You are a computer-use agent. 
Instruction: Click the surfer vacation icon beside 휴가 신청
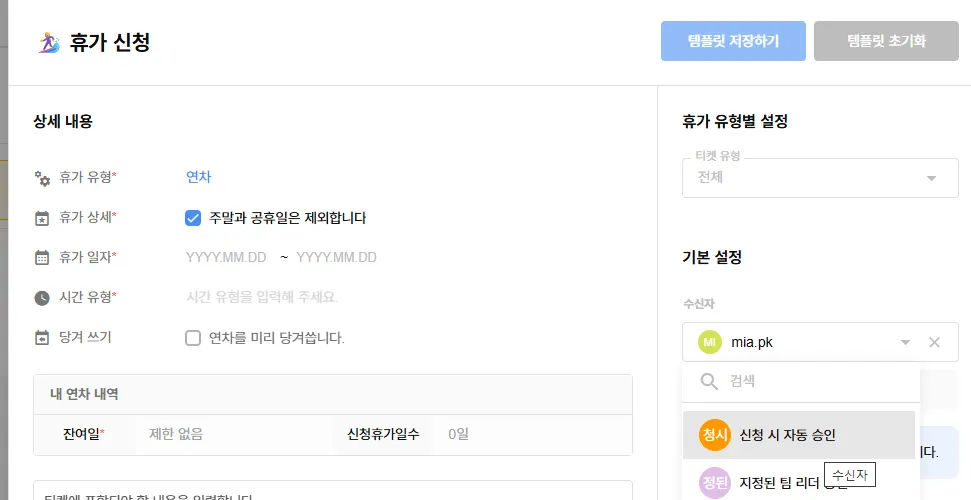click(49, 43)
